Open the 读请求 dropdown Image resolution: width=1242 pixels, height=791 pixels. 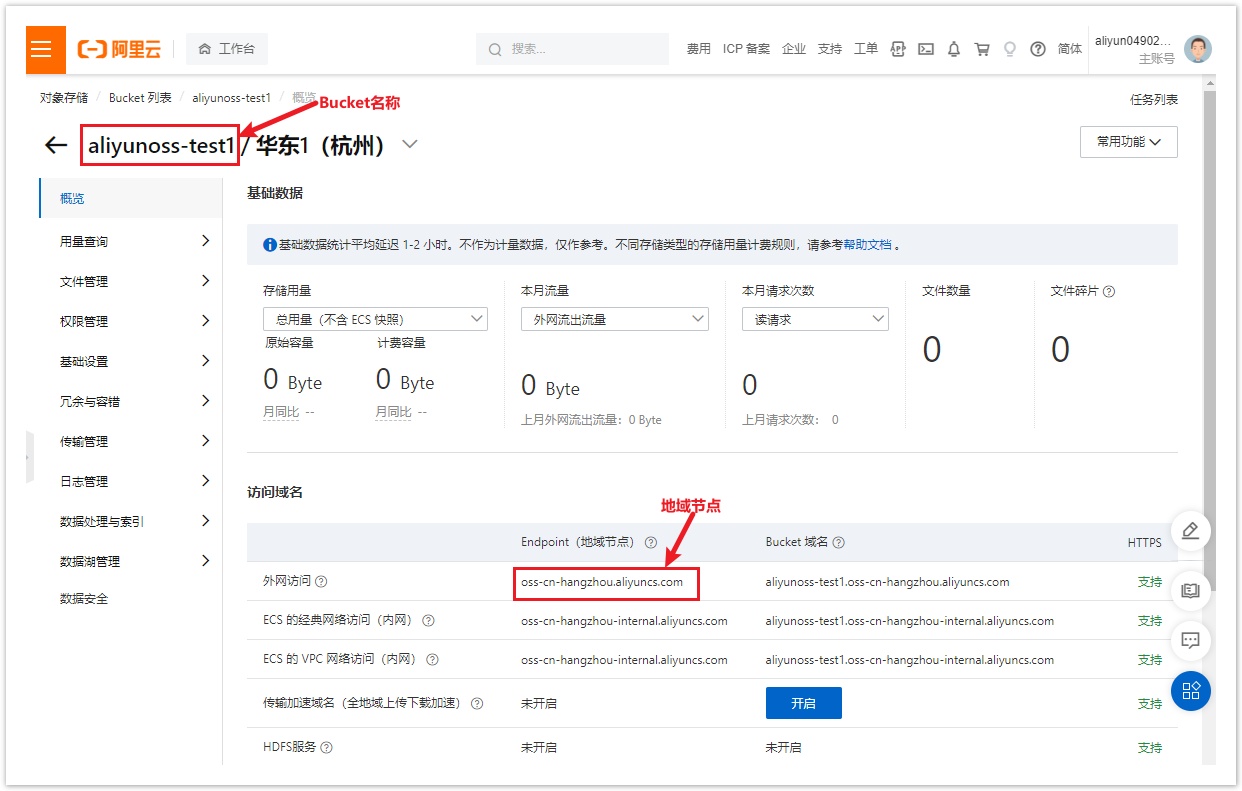pyautogui.click(x=815, y=320)
